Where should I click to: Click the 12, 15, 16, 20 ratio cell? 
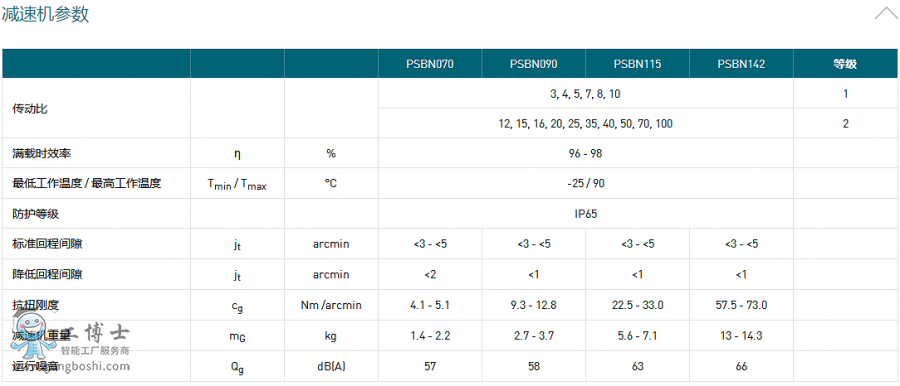point(585,123)
